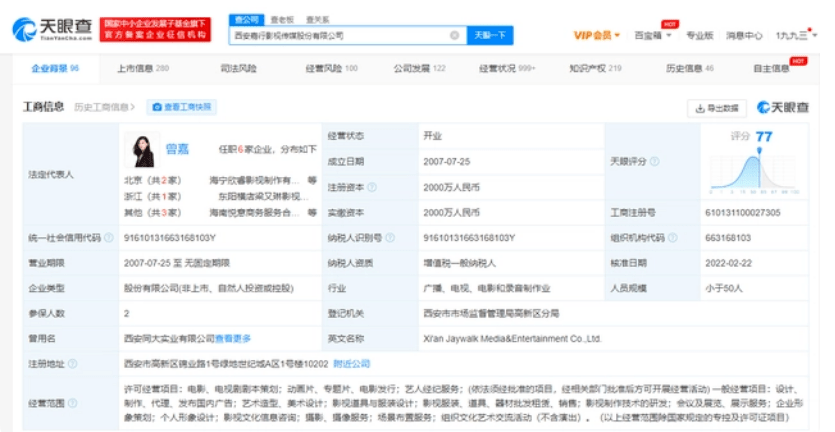835x432 pixels.
Task: Switch to the 经营风险 tab
Action: coord(331,68)
